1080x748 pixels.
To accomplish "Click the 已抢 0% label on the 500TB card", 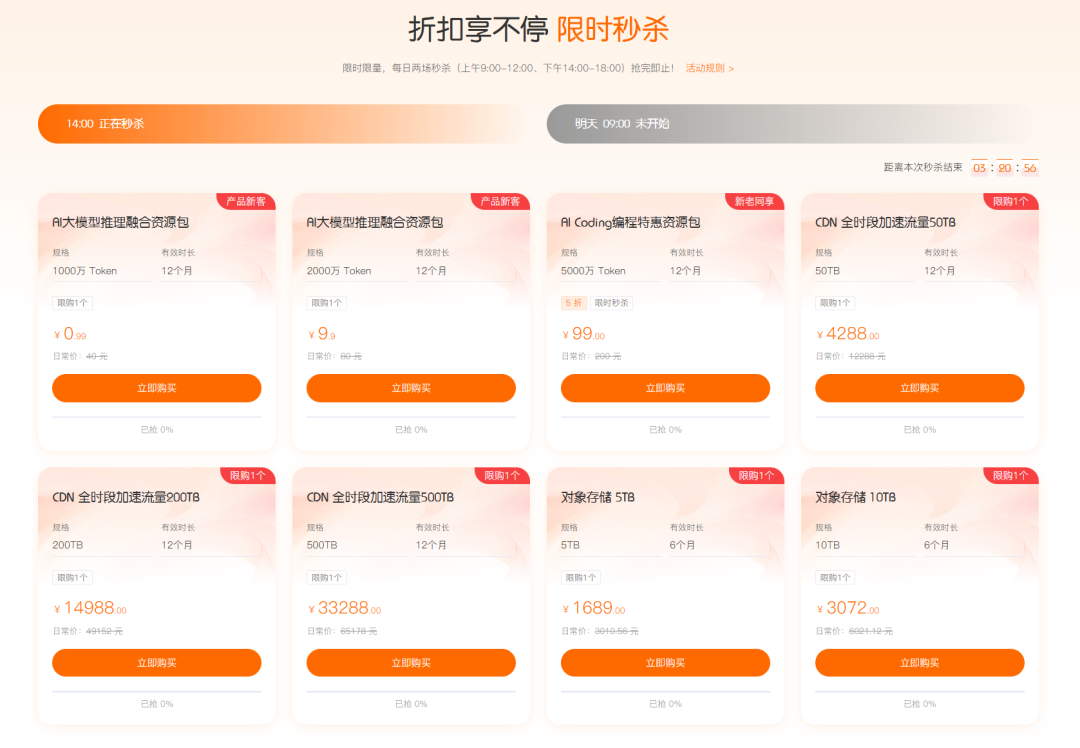I will (411, 704).
